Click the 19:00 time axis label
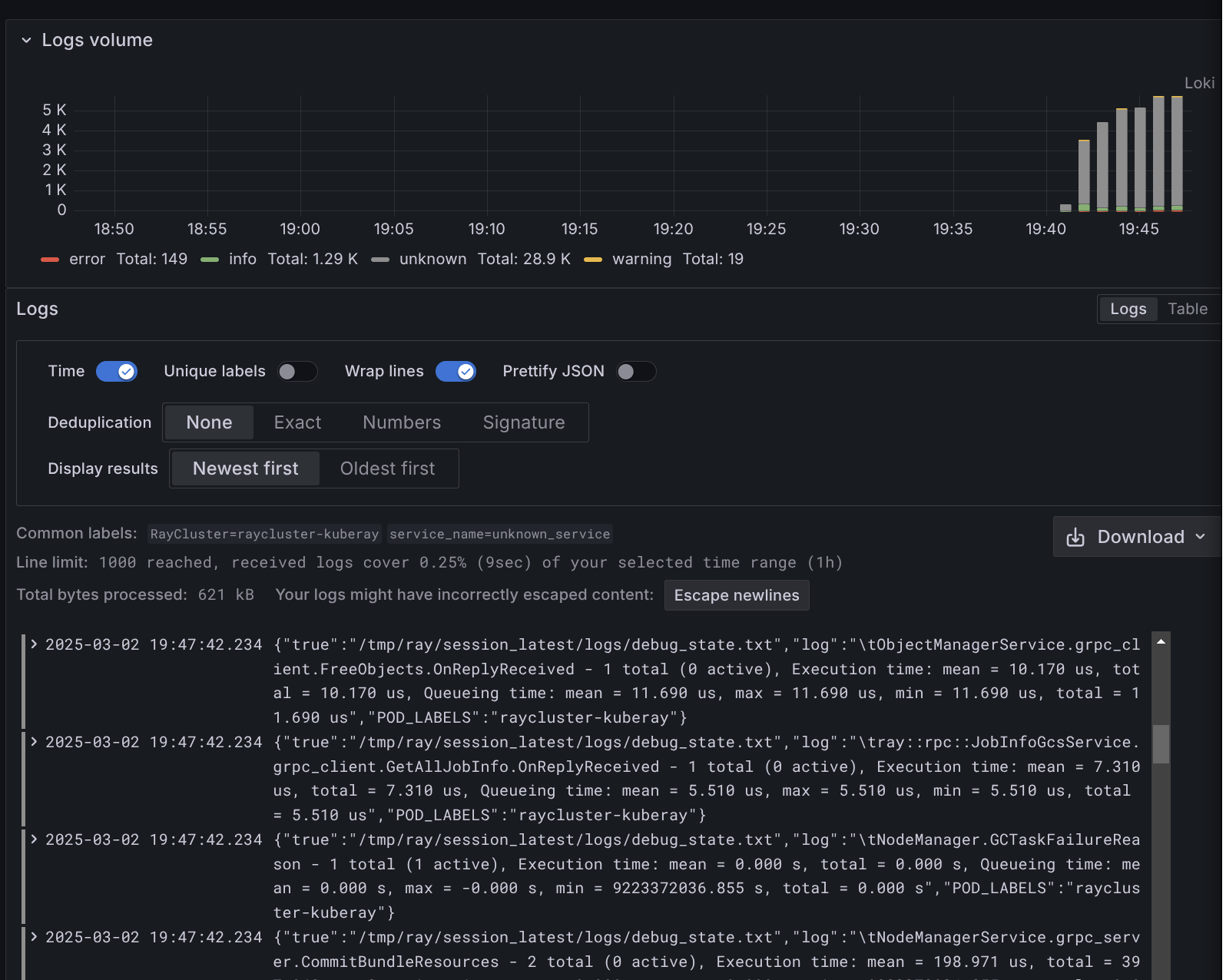 pyautogui.click(x=300, y=229)
